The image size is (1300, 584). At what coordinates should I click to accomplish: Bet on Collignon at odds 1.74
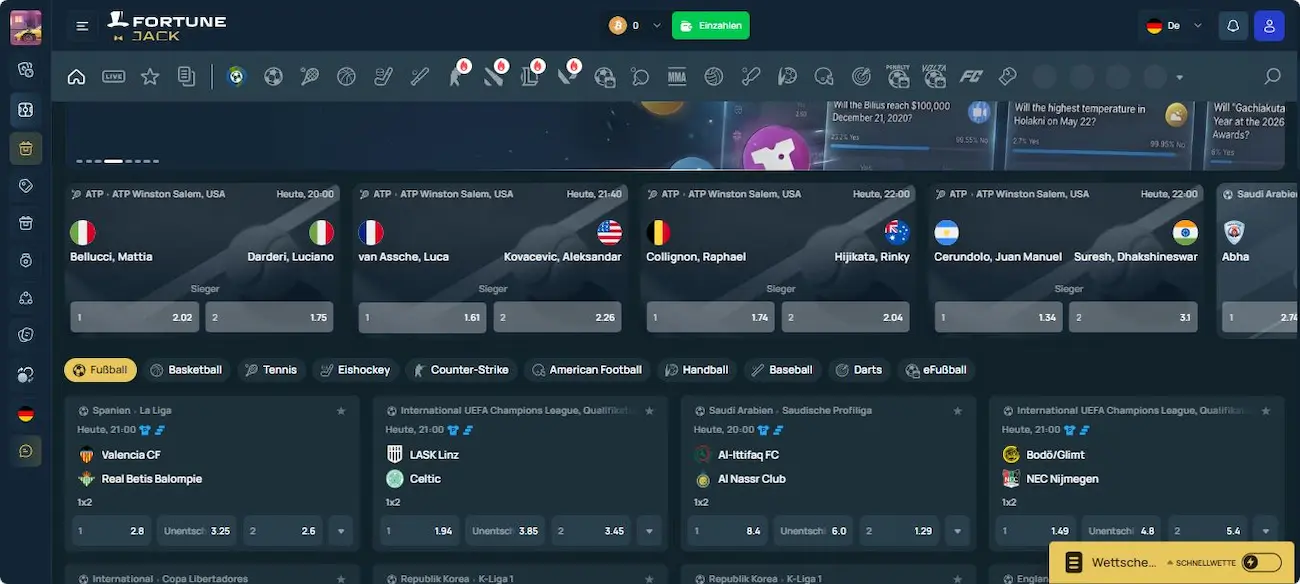click(x=710, y=317)
